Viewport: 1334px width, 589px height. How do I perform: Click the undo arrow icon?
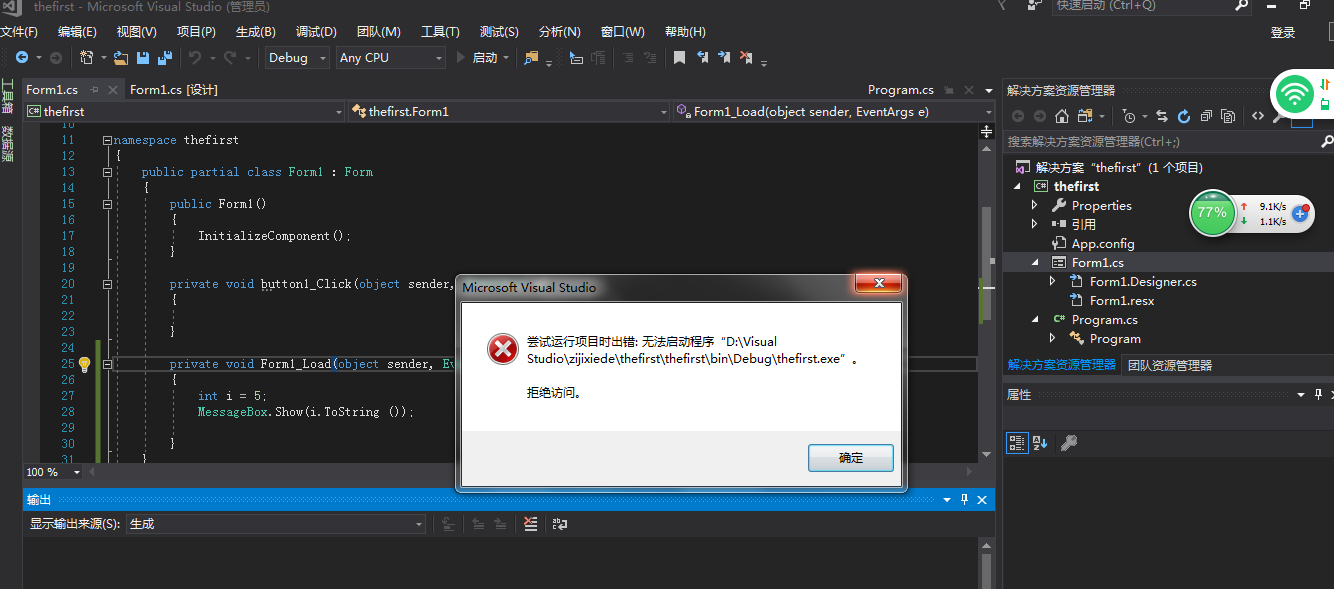pos(195,58)
